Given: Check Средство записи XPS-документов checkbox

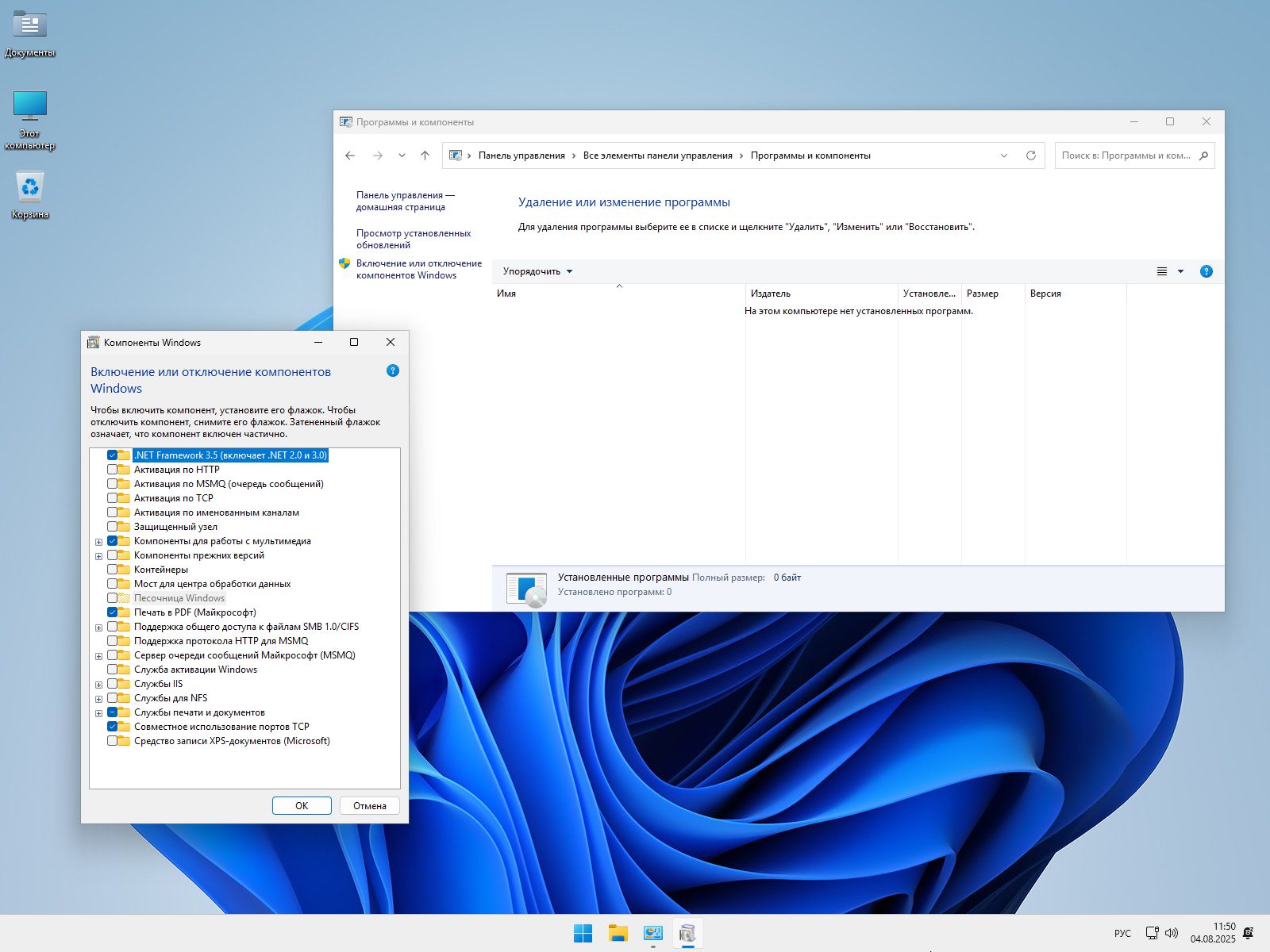Looking at the screenshot, I should tap(112, 741).
